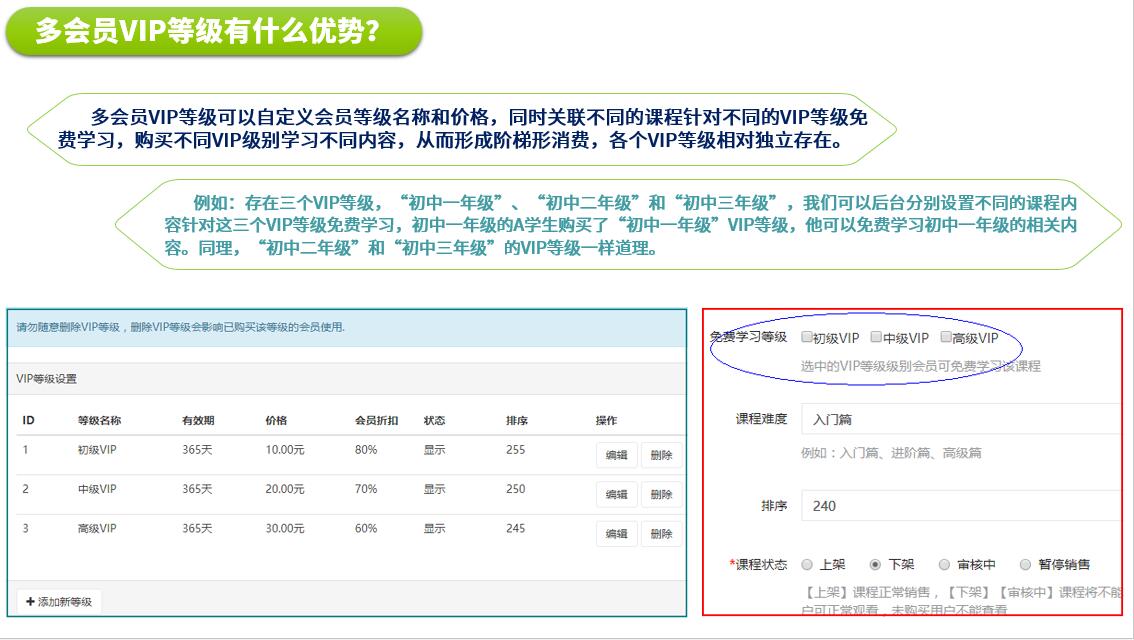Click the 排序 column header in VIP table

(x=516, y=420)
